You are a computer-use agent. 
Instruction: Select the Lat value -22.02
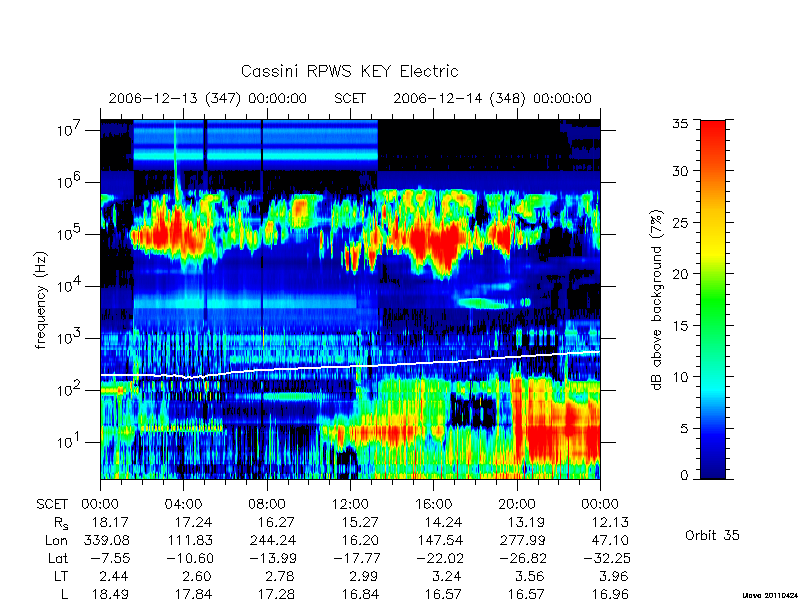(x=439, y=558)
